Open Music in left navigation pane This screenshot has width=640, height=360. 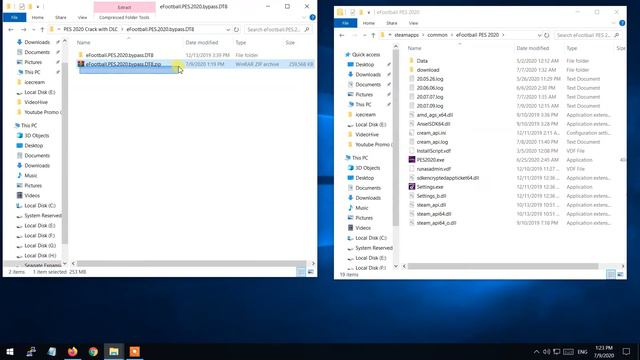pos(31,176)
